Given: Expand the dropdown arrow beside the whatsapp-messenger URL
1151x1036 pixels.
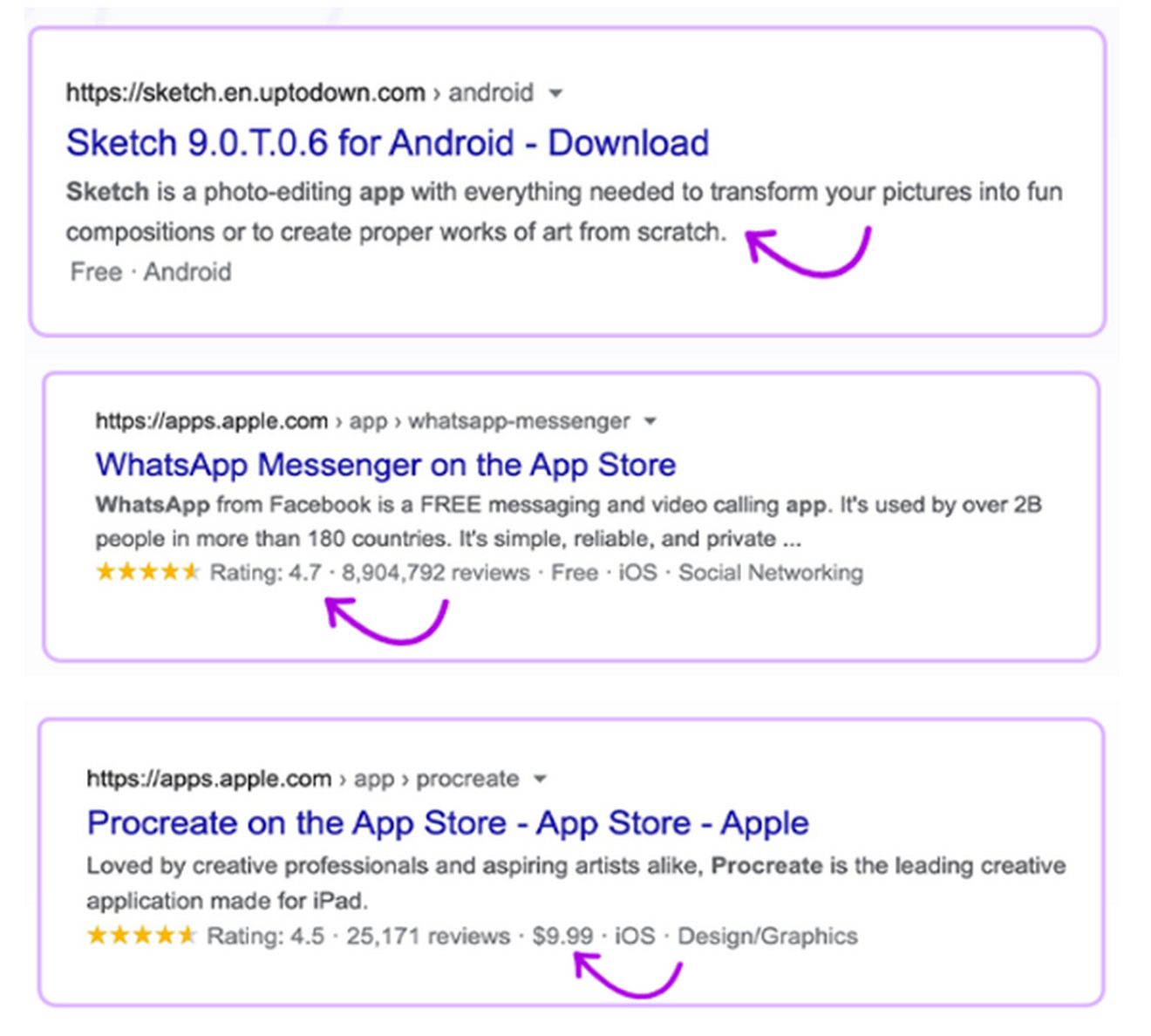Looking at the screenshot, I should 650,422.
